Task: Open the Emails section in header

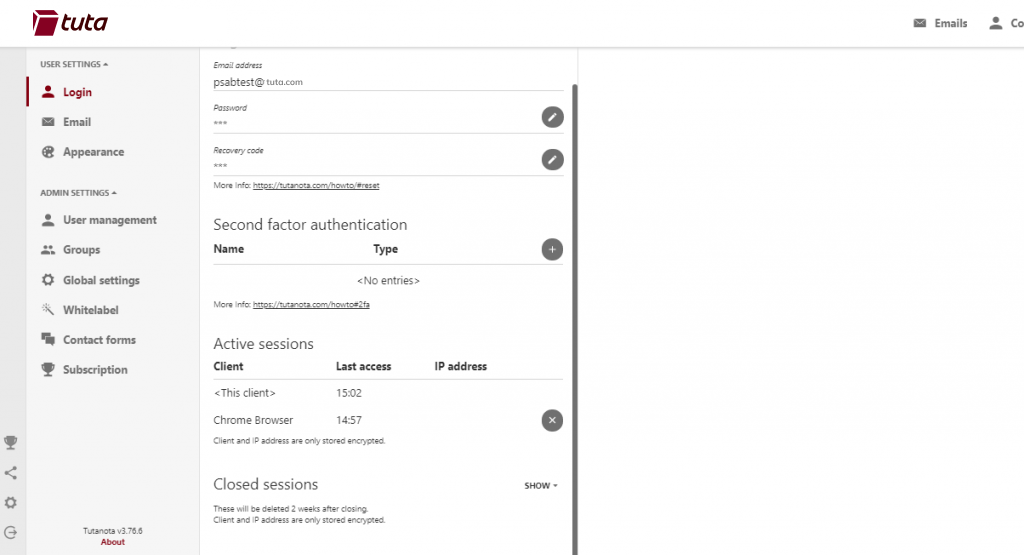Action: tap(940, 23)
